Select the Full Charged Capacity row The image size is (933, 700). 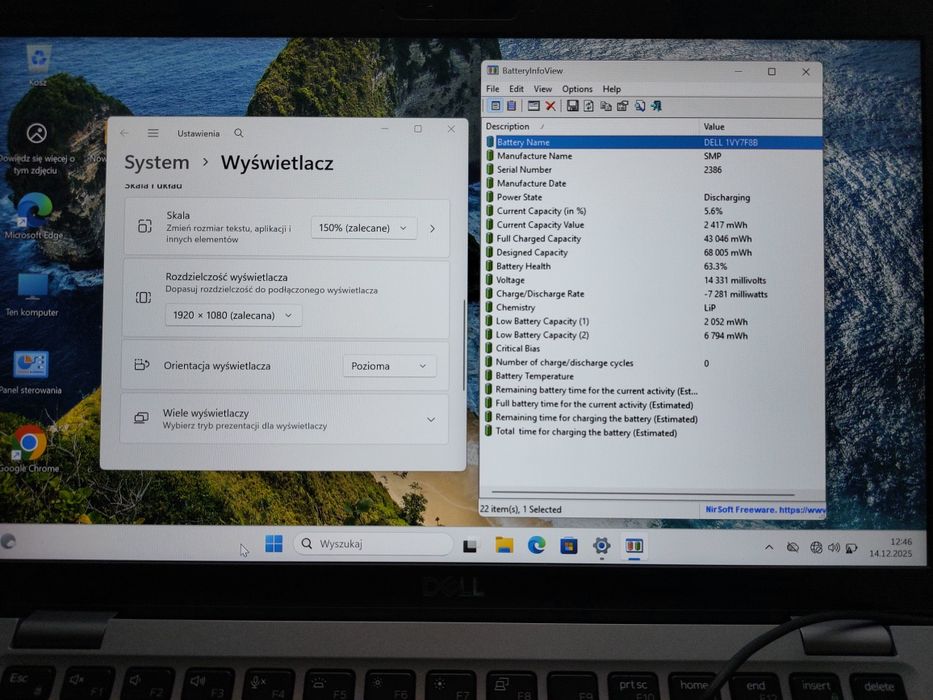(653, 238)
